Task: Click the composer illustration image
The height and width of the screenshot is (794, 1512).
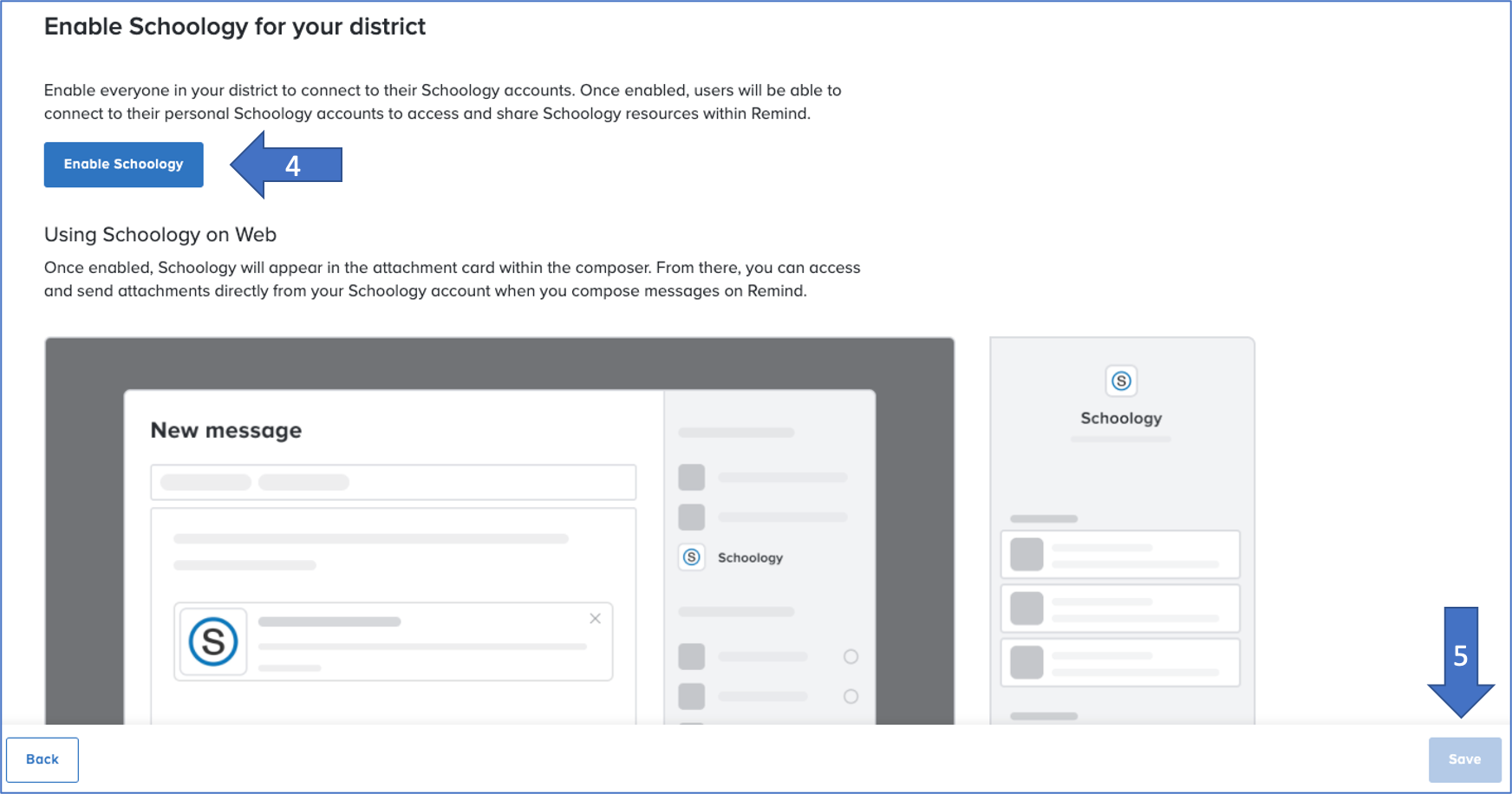Action: (499, 530)
